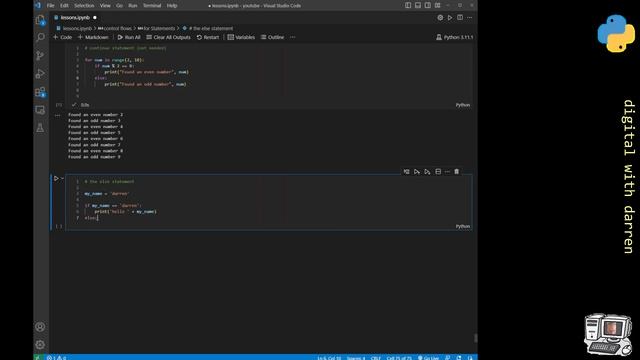This screenshot has height=360, width=640.
Task: Select the Python 3.11.1 kernel picker
Action: pos(455,37)
